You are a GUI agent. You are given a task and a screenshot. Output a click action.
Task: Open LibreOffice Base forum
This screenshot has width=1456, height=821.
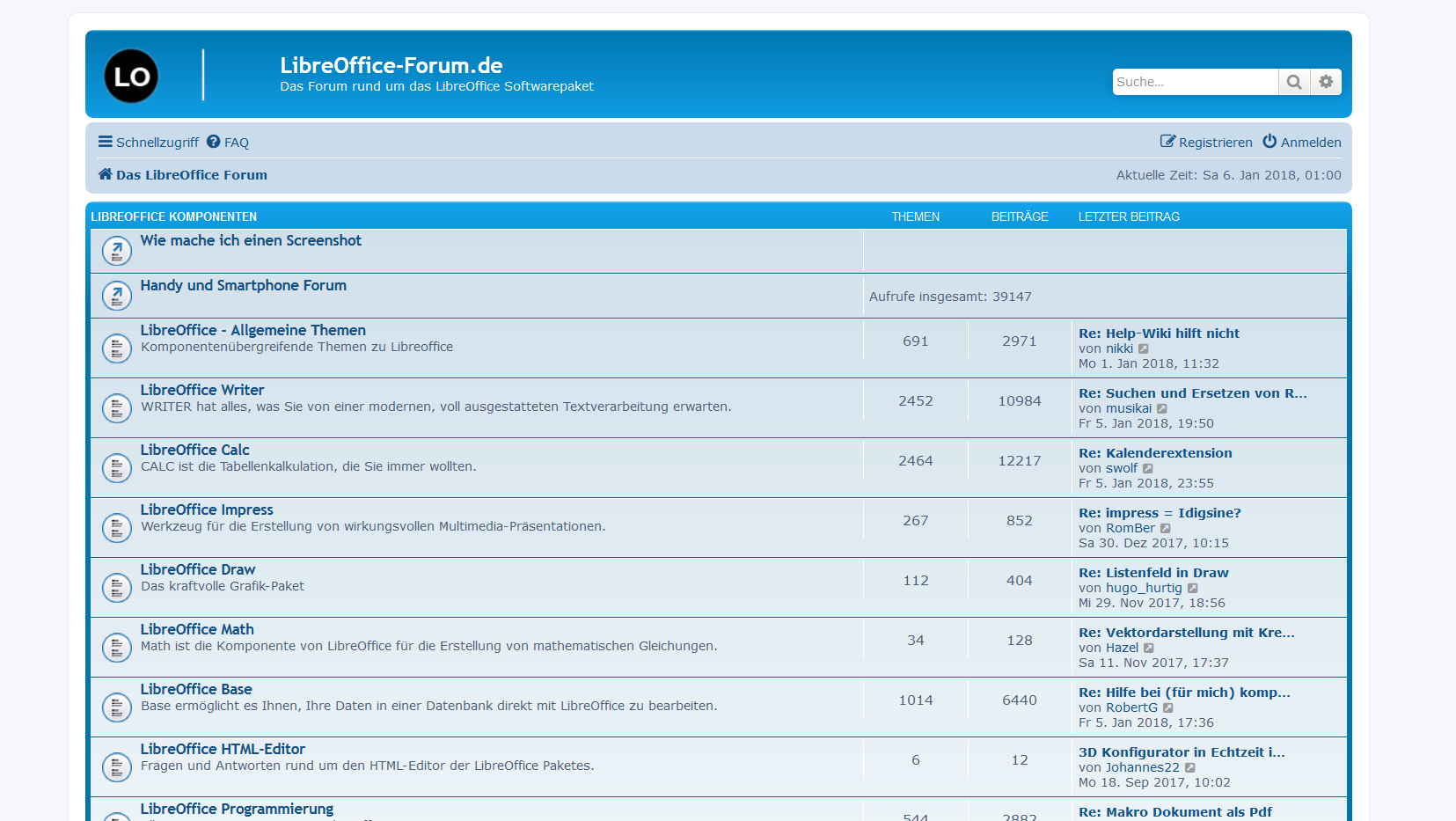point(196,689)
